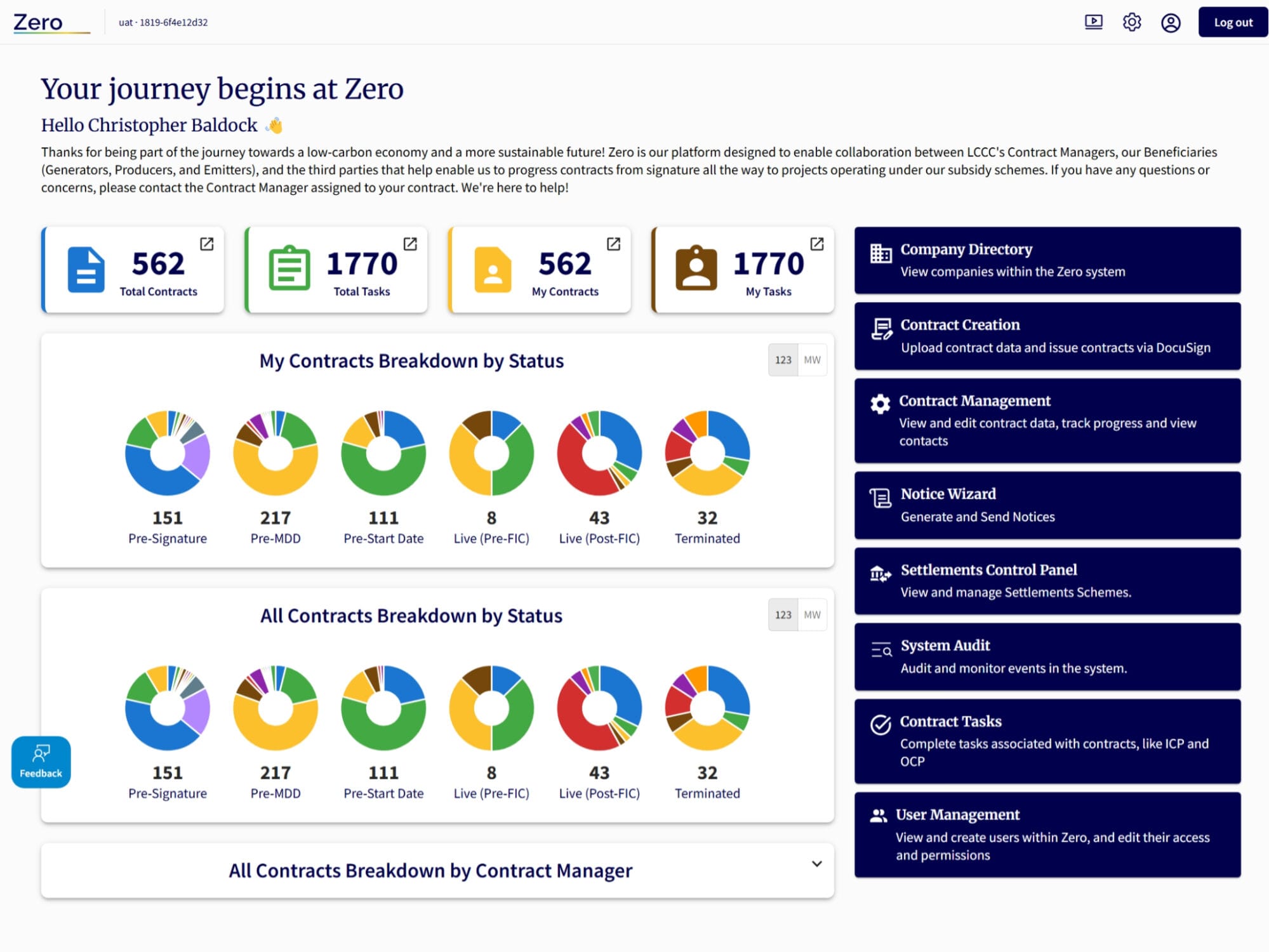This screenshot has width=1269, height=952.
Task: Open the Settlements Control Panel tile
Action: tap(1047, 581)
